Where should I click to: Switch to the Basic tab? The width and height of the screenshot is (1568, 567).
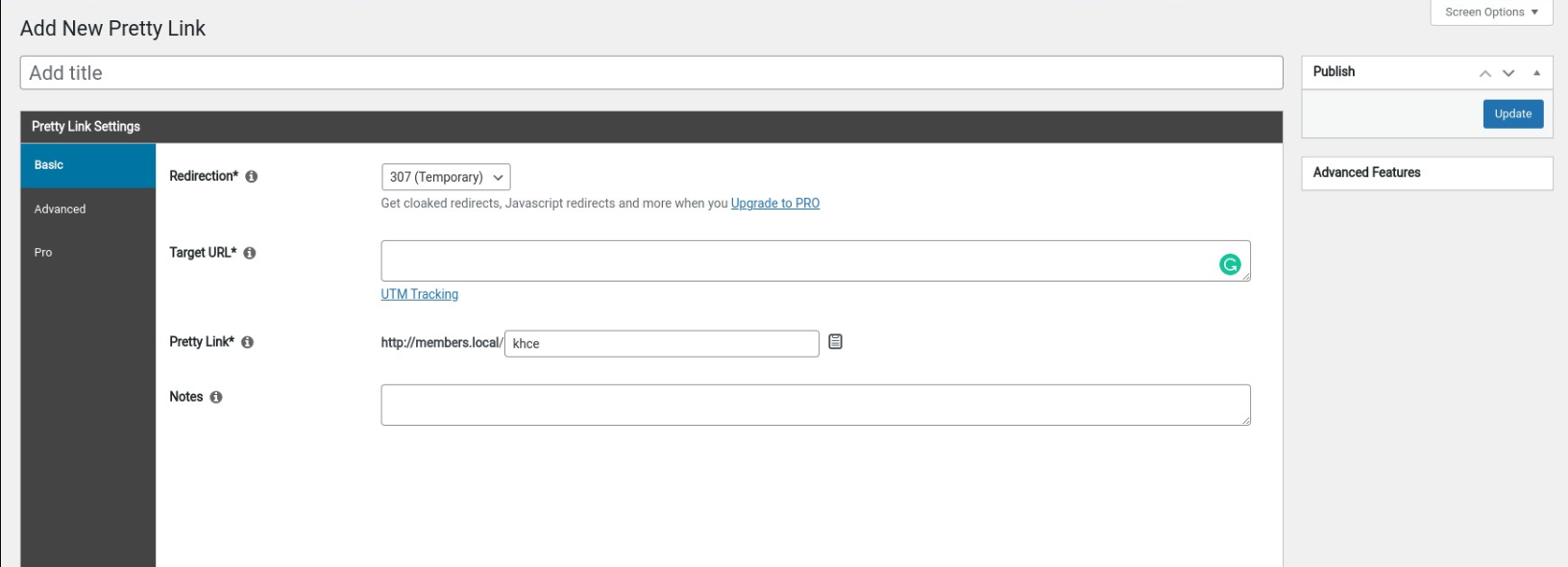point(88,165)
